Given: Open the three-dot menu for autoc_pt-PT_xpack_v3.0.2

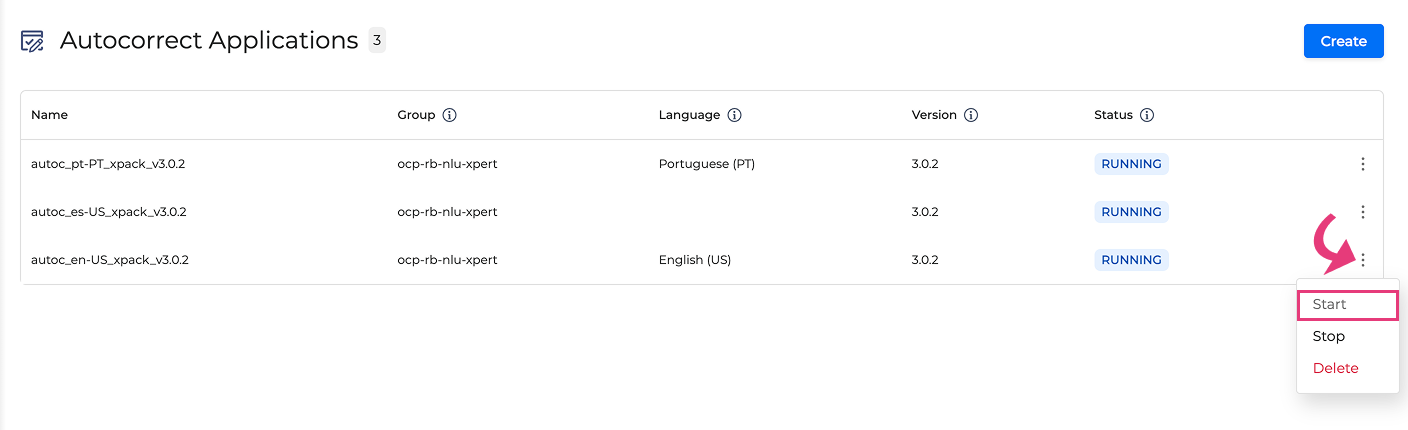Looking at the screenshot, I should click(x=1362, y=164).
